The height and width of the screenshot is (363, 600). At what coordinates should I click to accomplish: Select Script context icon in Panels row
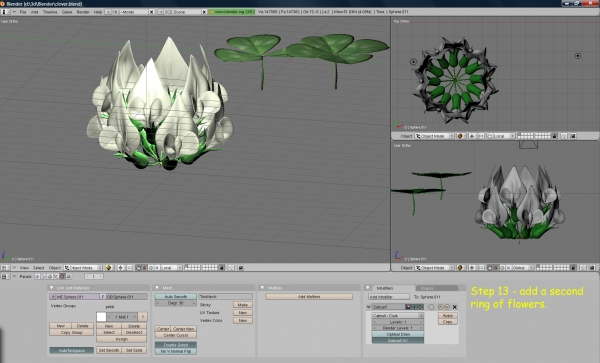click(44, 276)
